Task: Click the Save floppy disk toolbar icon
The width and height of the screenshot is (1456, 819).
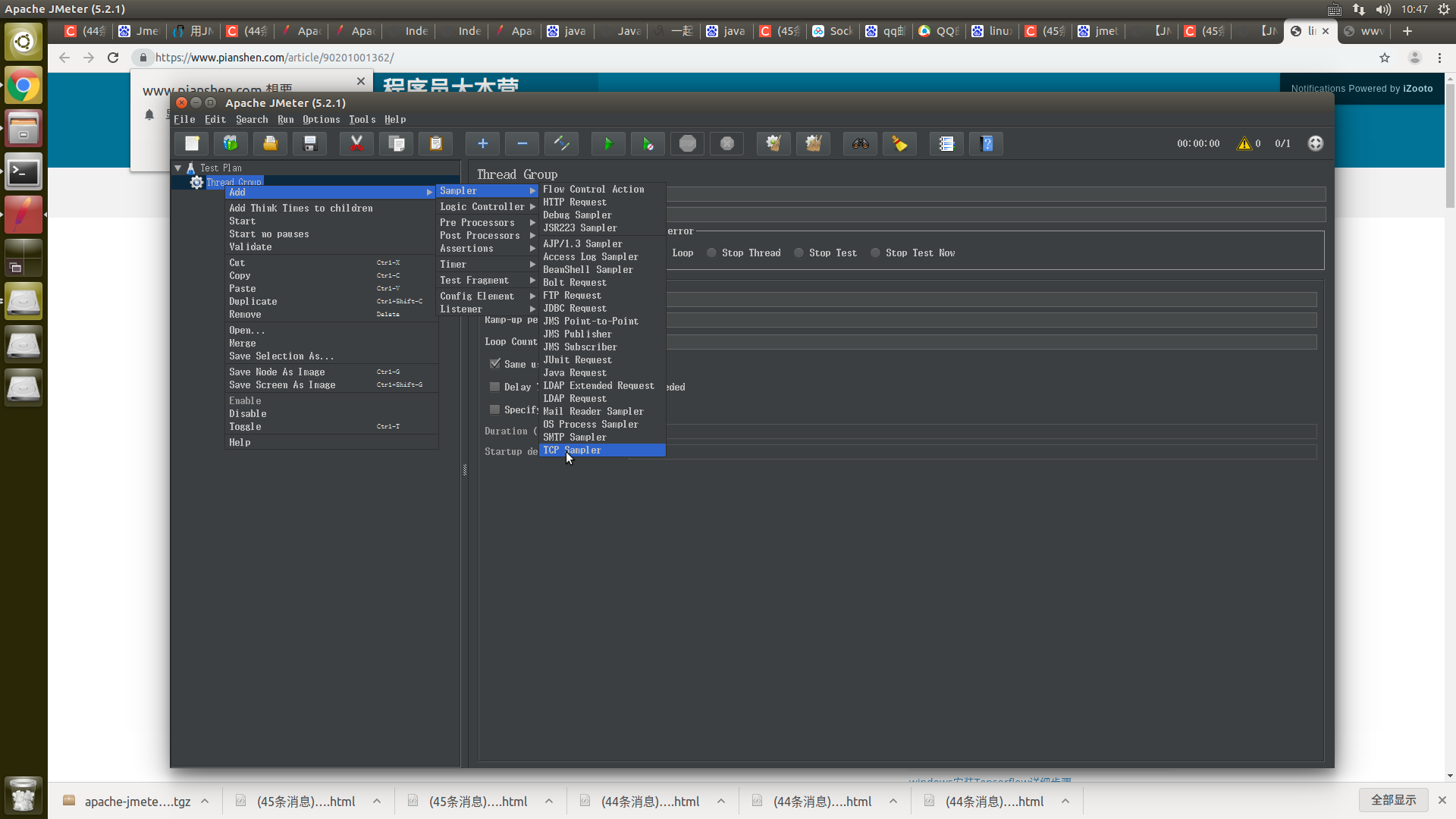Action: coord(309,143)
